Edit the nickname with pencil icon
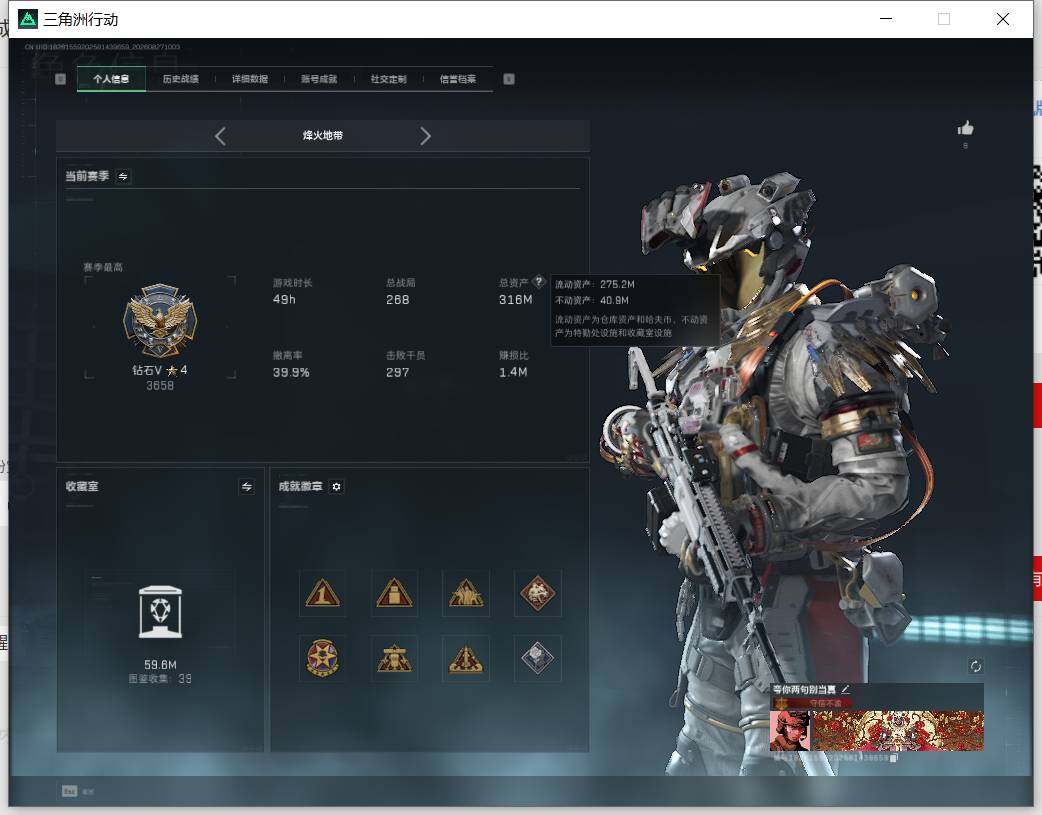Viewport: 1042px width, 815px height. [x=845, y=689]
